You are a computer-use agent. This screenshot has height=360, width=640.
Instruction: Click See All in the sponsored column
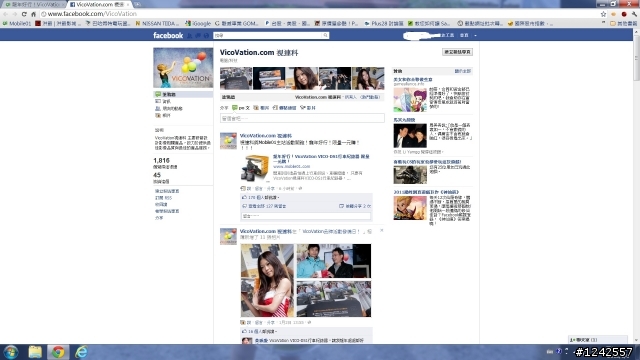click(462, 71)
